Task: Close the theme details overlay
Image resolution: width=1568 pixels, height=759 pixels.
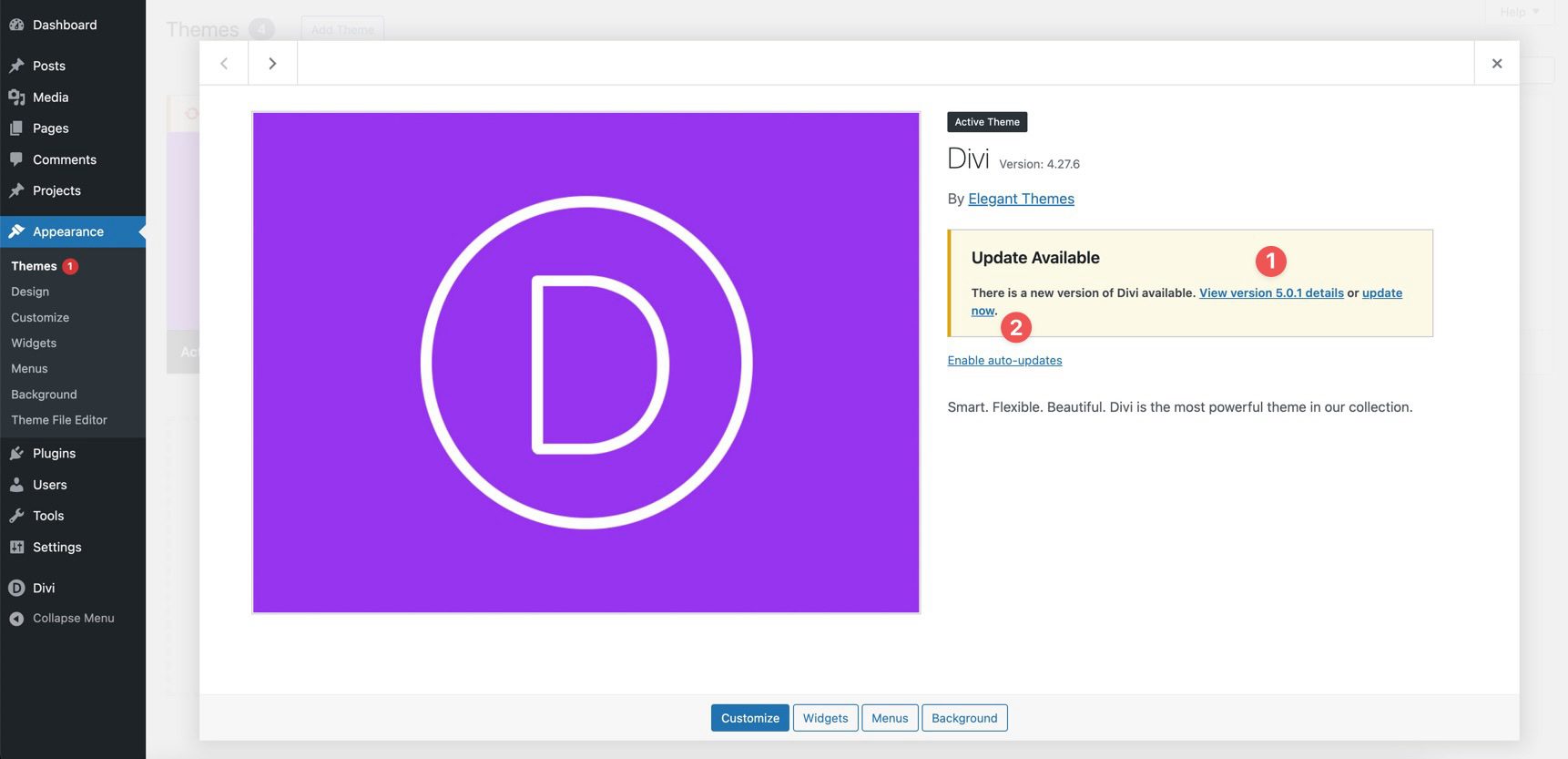Action: click(1497, 63)
